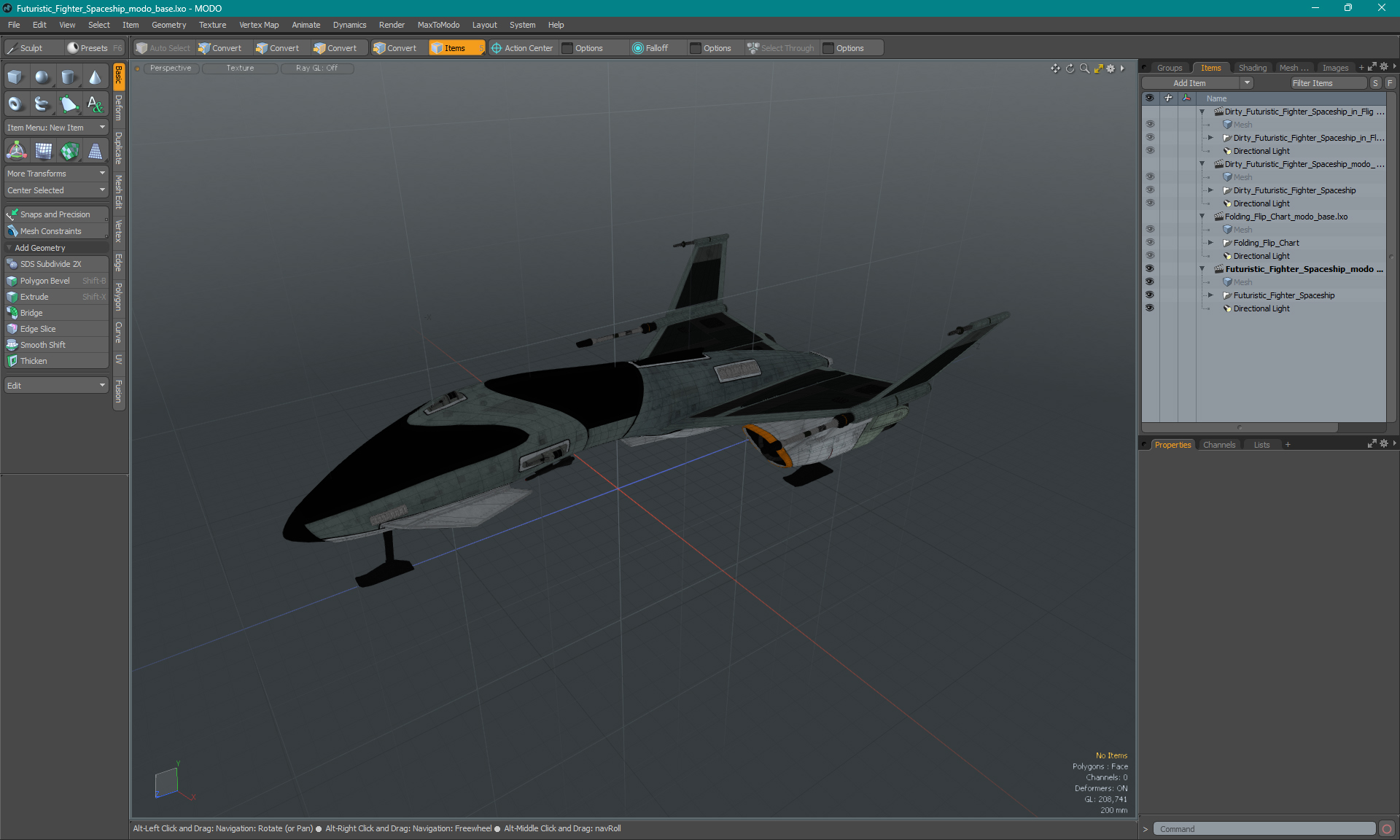
Task: Open the viewport settings gear icon
Action: 1111,68
